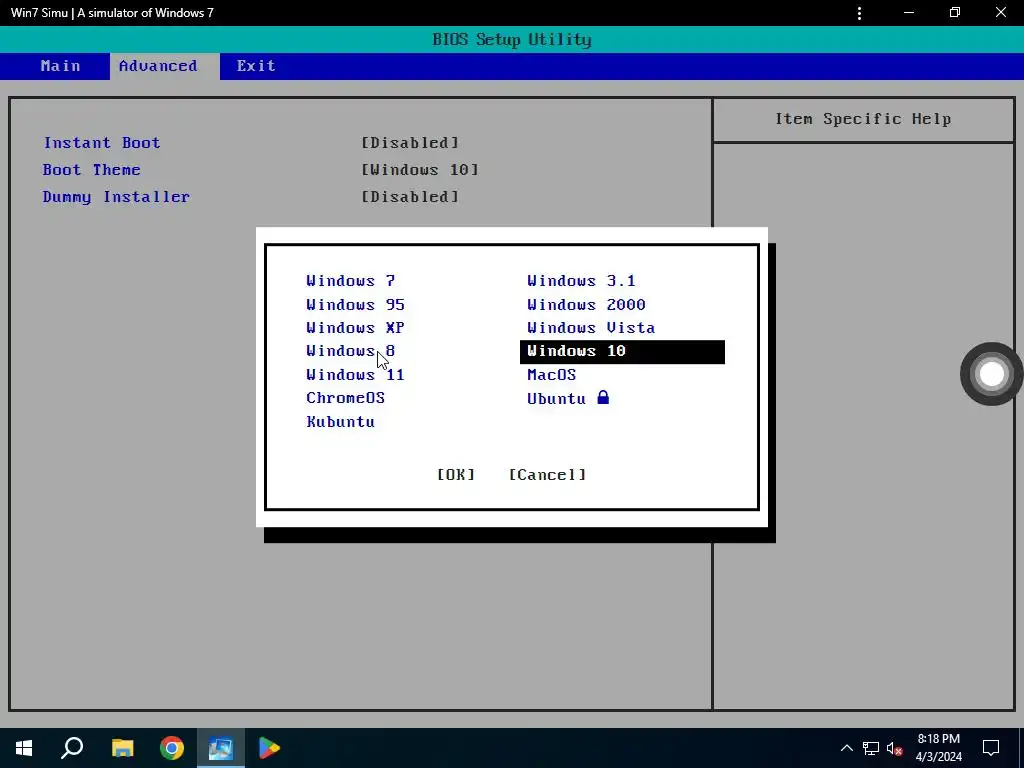Viewport: 1024px width, 768px height.
Task: Select Windows 2000 boot theme
Action: [586, 304]
